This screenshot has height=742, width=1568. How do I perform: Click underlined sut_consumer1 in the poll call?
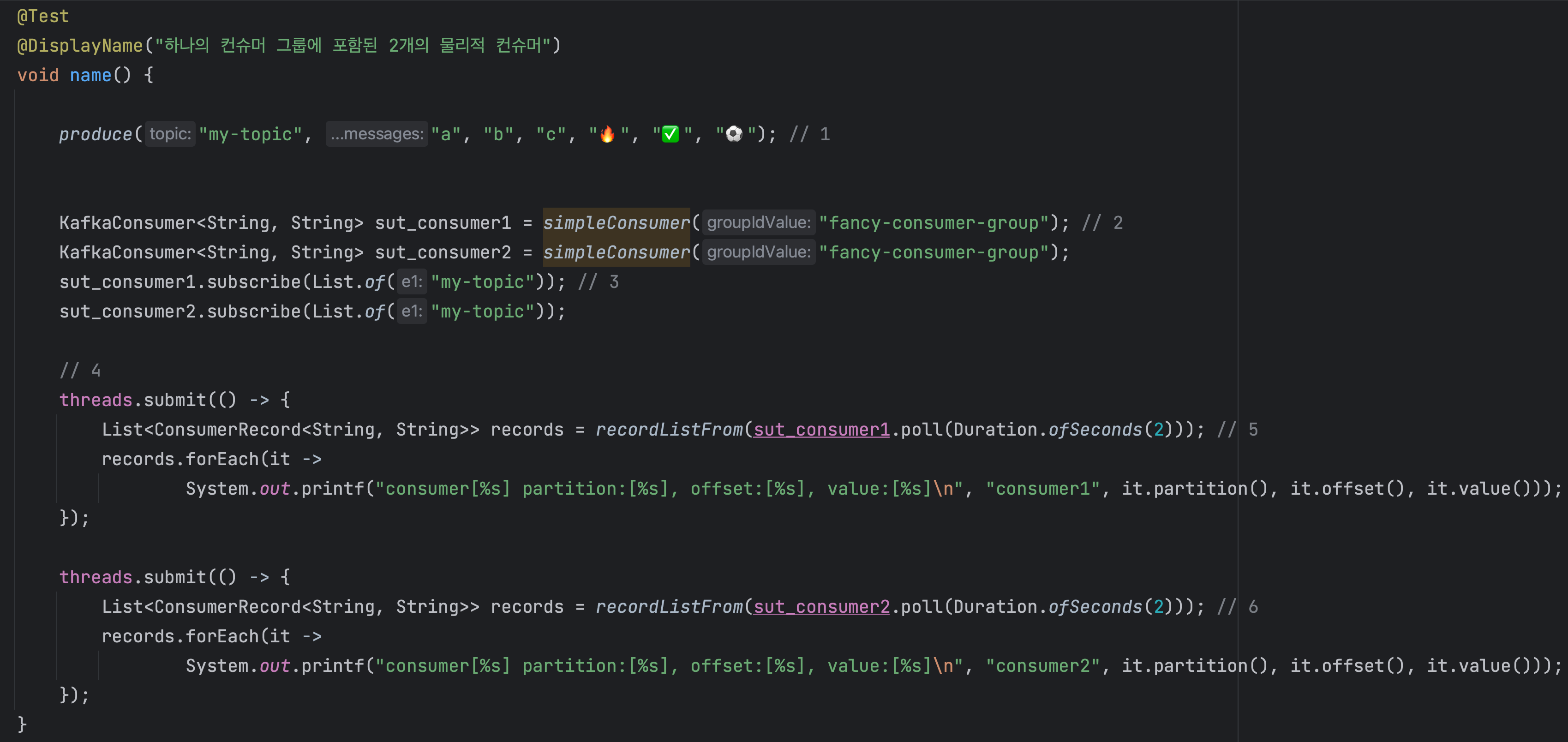pyautogui.click(x=821, y=430)
